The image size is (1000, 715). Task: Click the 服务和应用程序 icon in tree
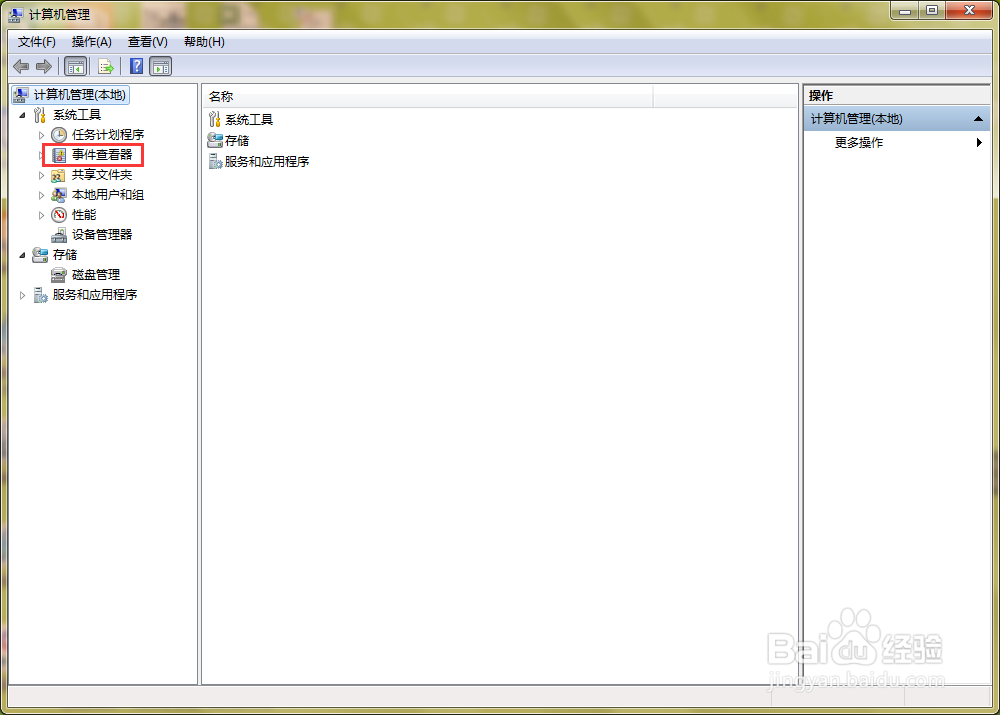[x=40, y=295]
